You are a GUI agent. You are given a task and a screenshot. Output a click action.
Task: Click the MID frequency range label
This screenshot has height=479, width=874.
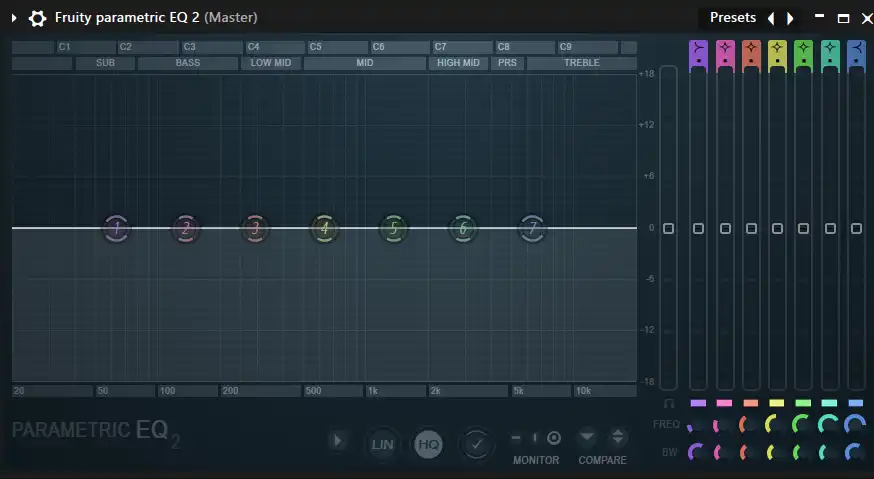click(365, 63)
